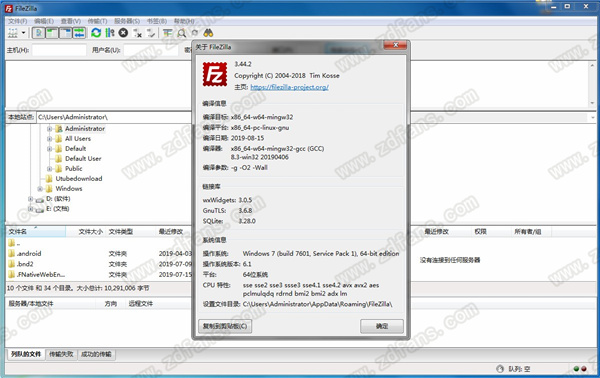Screen dimensions: 600x378
Task: Select the Administrator folder in tree
Action: point(85,129)
